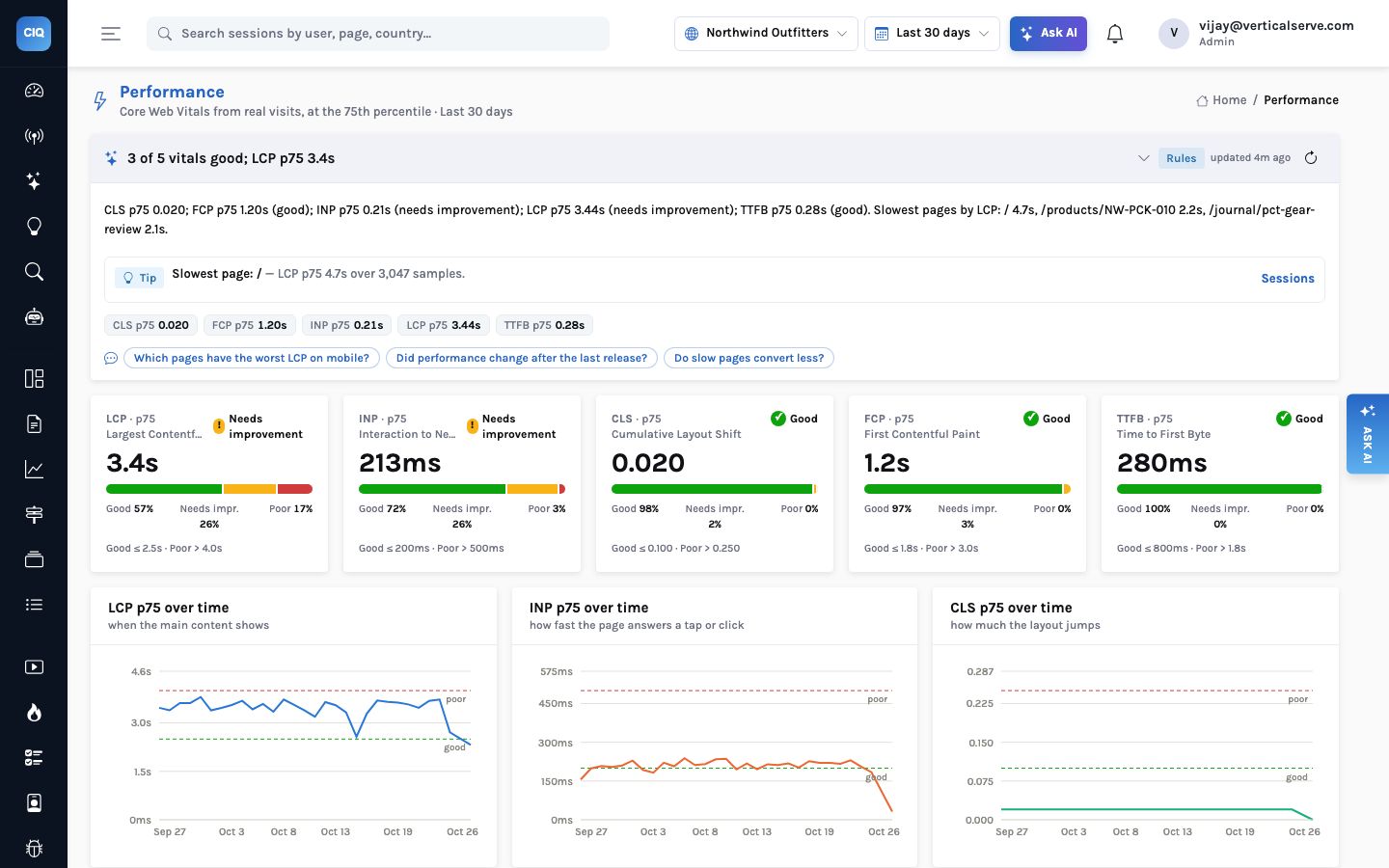The height and width of the screenshot is (868, 1389).
Task: Ask if performance changed after last release
Action: pos(522,358)
